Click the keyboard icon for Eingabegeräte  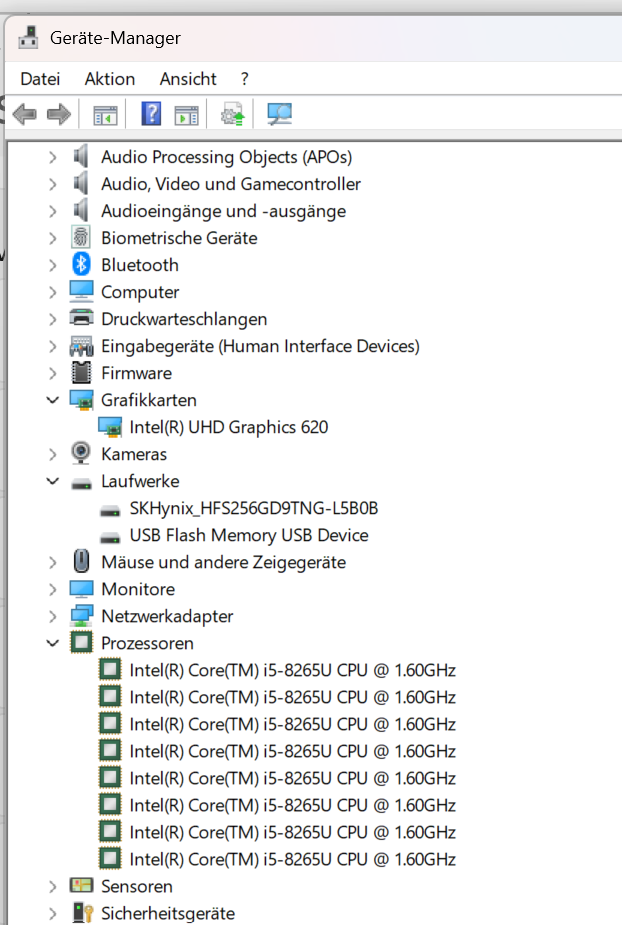click(x=81, y=346)
